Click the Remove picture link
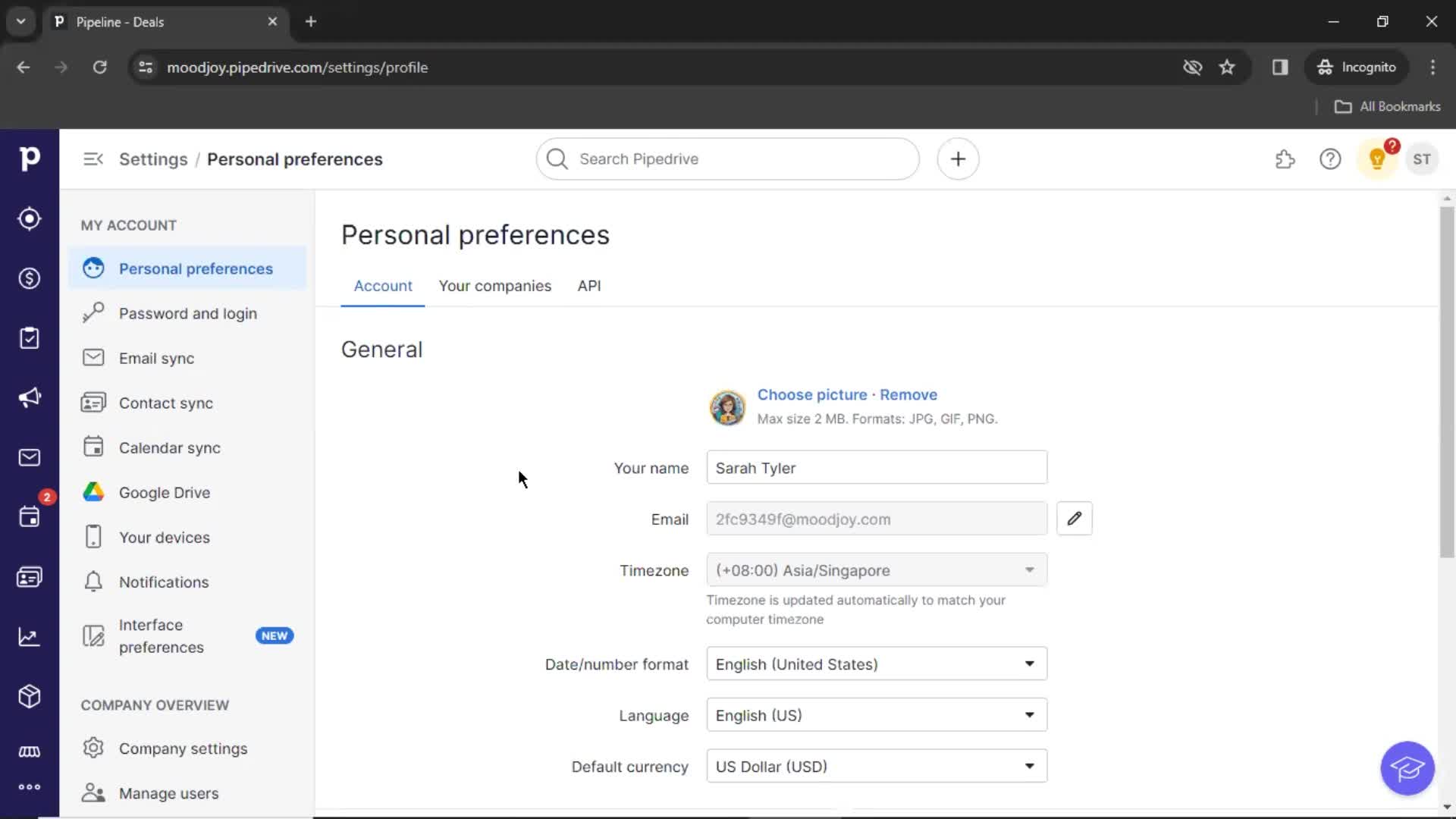The width and height of the screenshot is (1456, 819). pyautogui.click(x=908, y=394)
